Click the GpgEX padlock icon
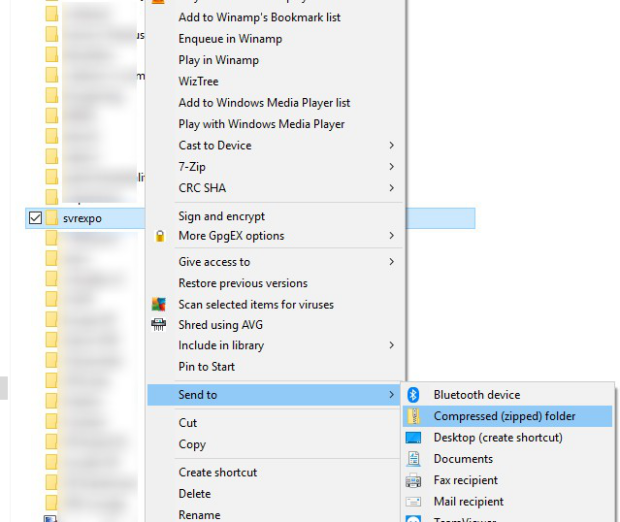Image resolution: width=620 pixels, height=522 pixels. click(160, 236)
